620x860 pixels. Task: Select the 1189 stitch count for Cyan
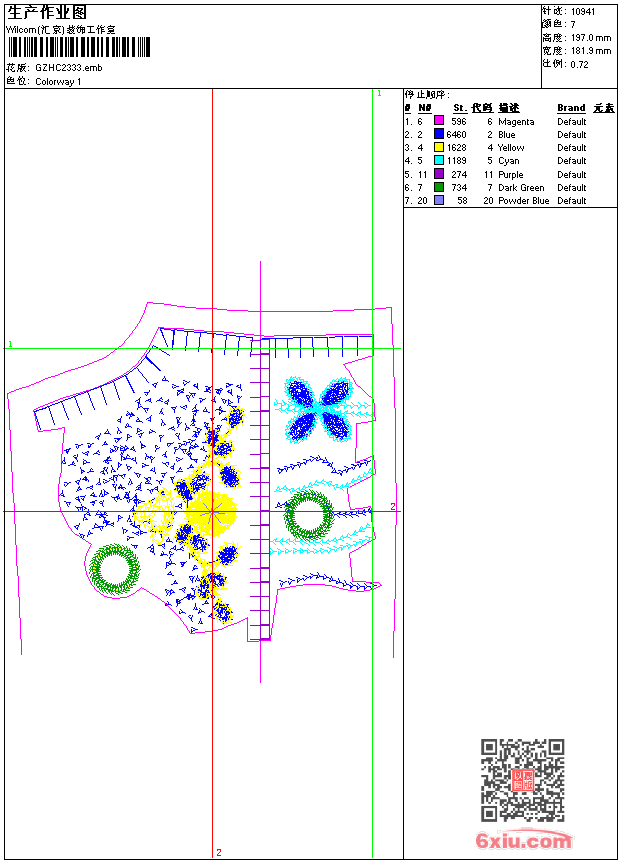tap(456, 161)
